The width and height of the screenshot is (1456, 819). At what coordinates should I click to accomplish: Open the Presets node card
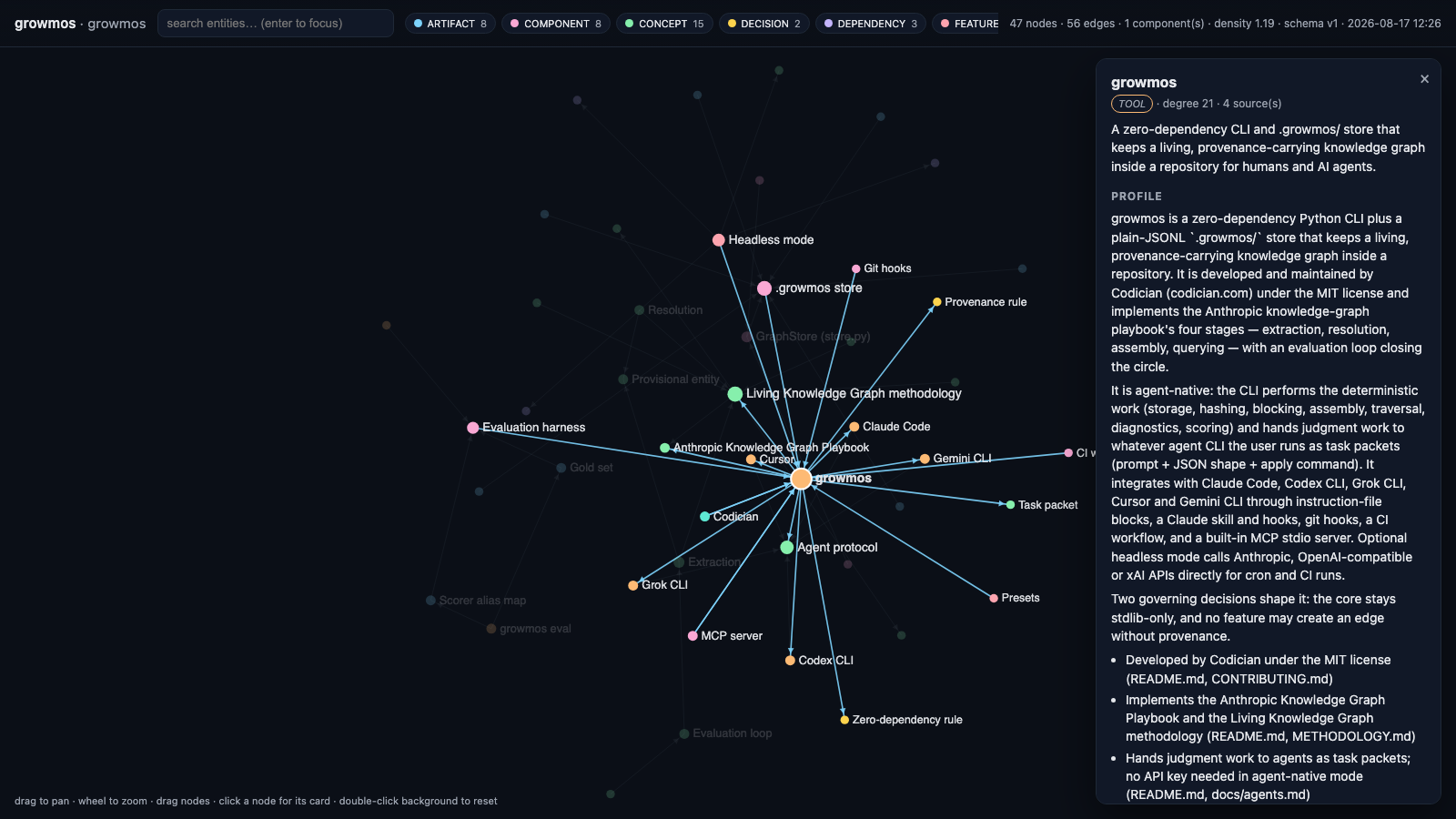(994, 598)
